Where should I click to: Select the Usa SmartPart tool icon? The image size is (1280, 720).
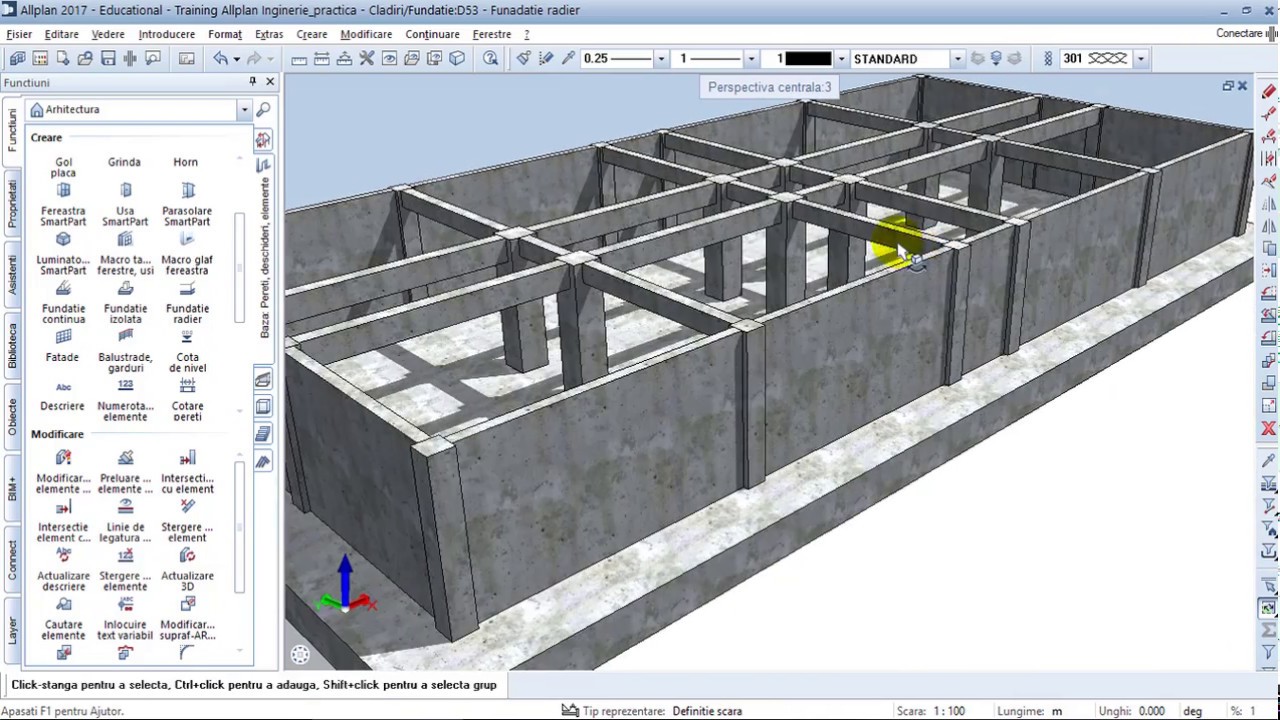125,190
